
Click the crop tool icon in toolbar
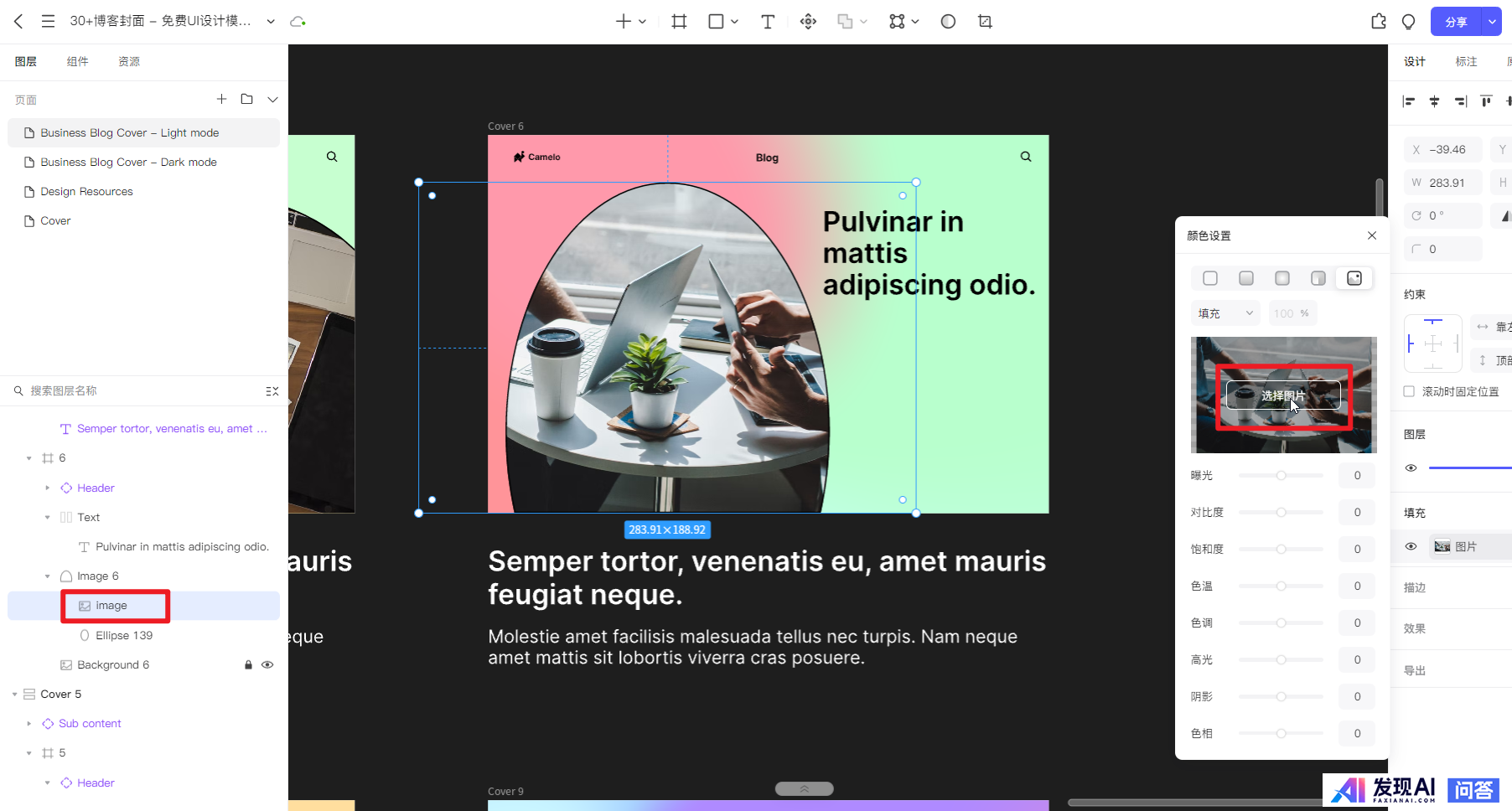[x=985, y=22]
